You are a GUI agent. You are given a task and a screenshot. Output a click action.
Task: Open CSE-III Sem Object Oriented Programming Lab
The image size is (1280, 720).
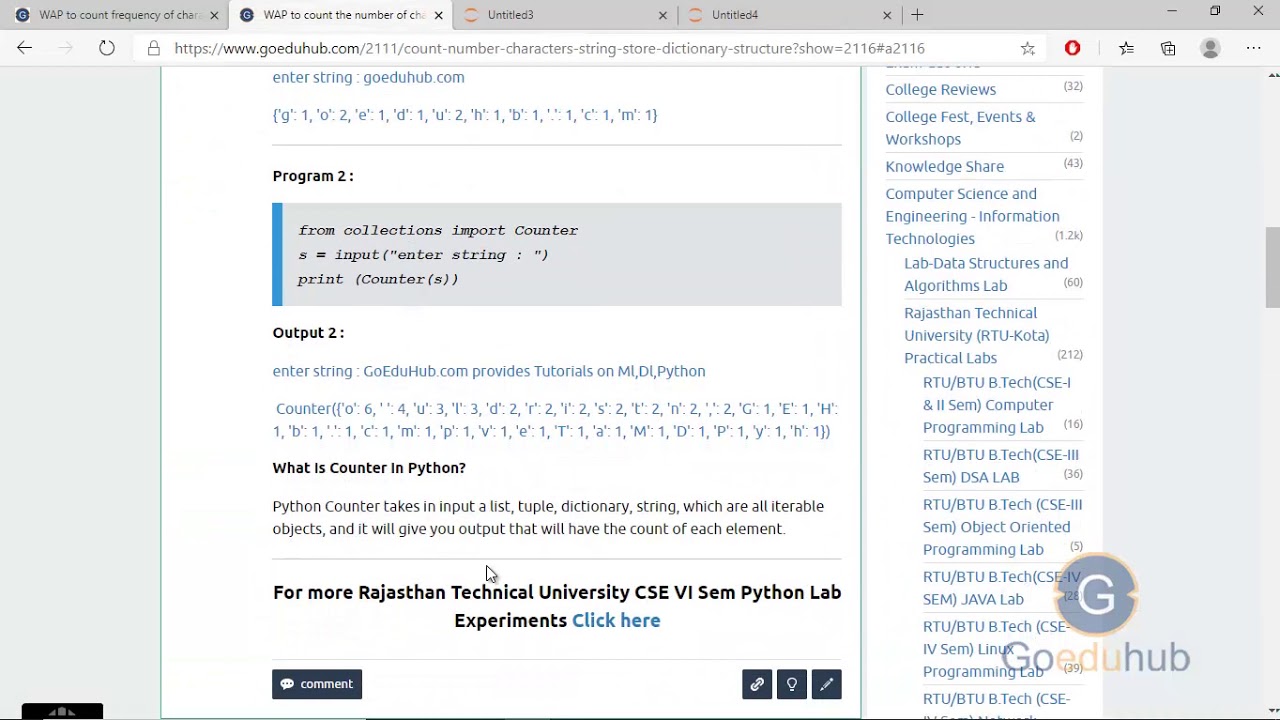1002,527
